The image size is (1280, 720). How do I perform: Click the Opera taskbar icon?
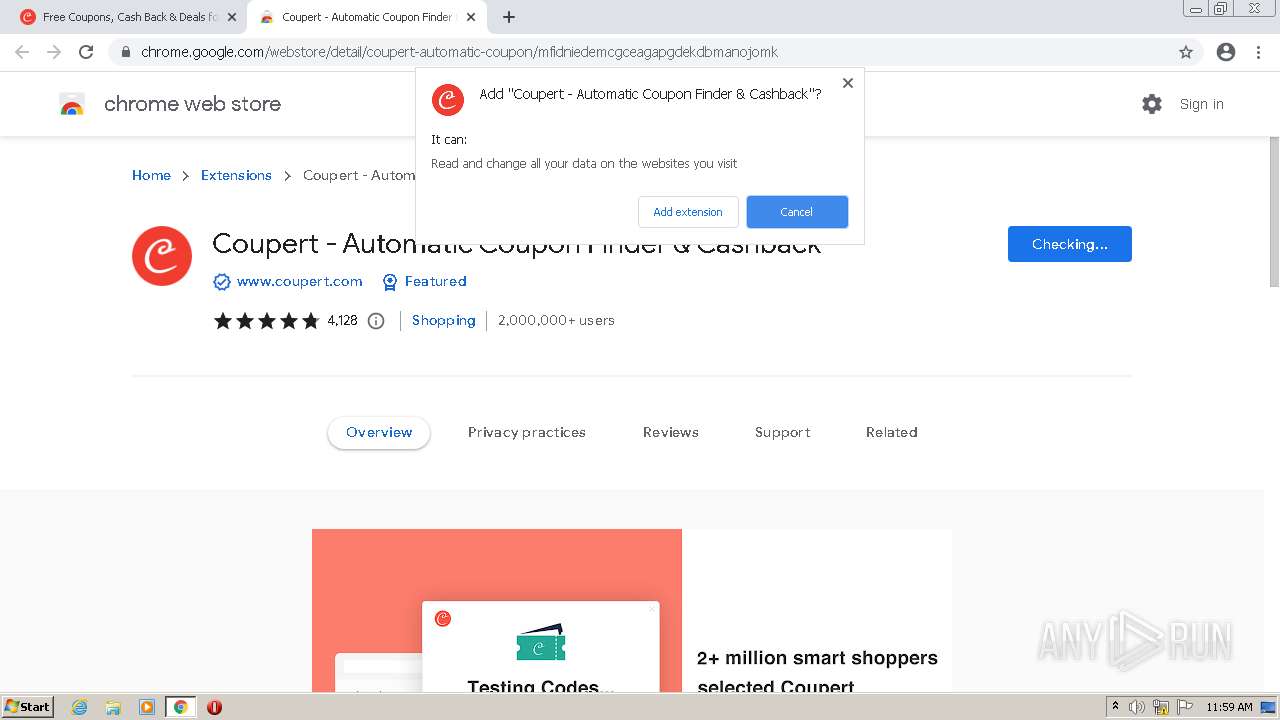click(x=214, y=707)
